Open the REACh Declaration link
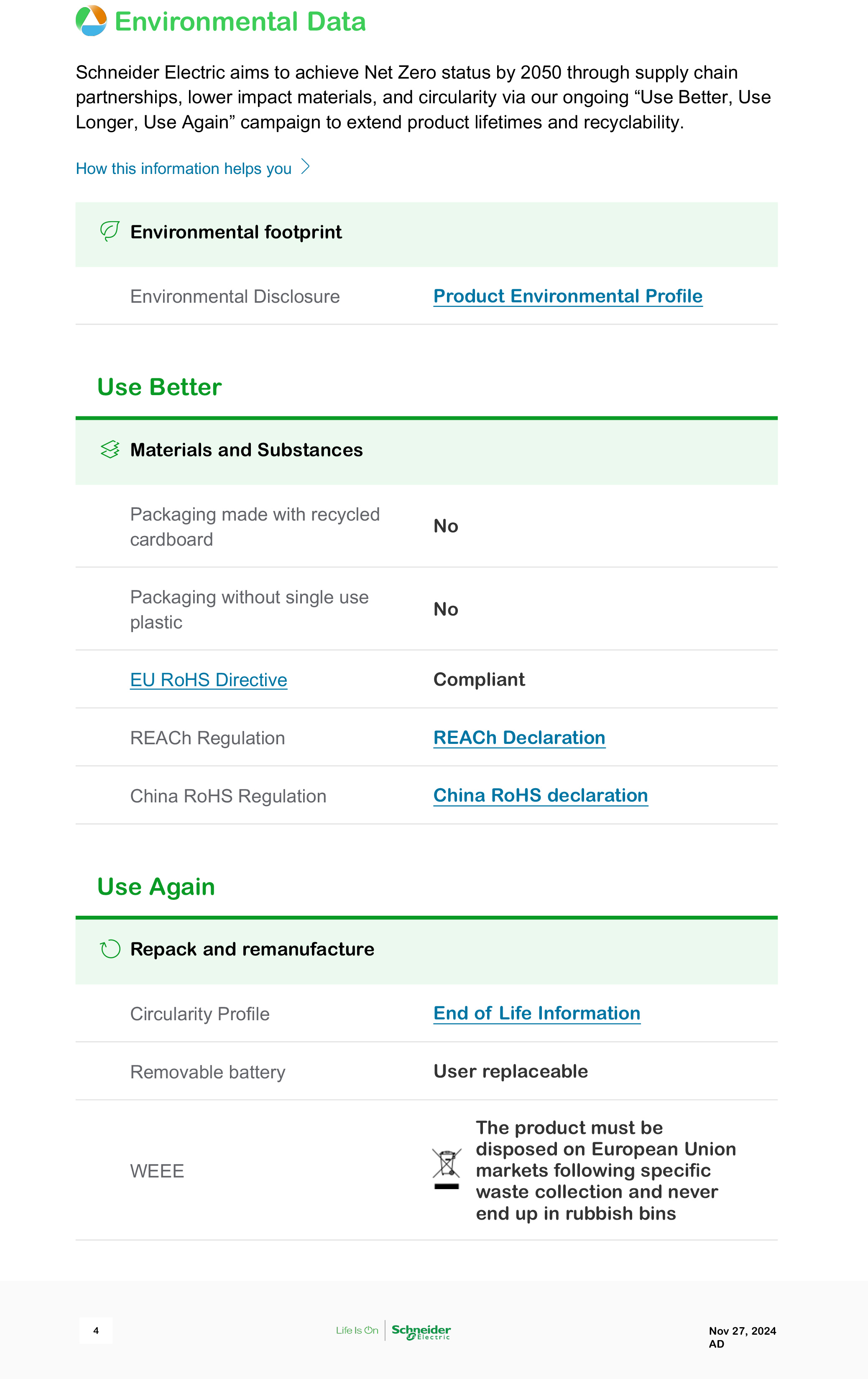This screenshot has width=868, height=1379. click(x=519, y=738)
